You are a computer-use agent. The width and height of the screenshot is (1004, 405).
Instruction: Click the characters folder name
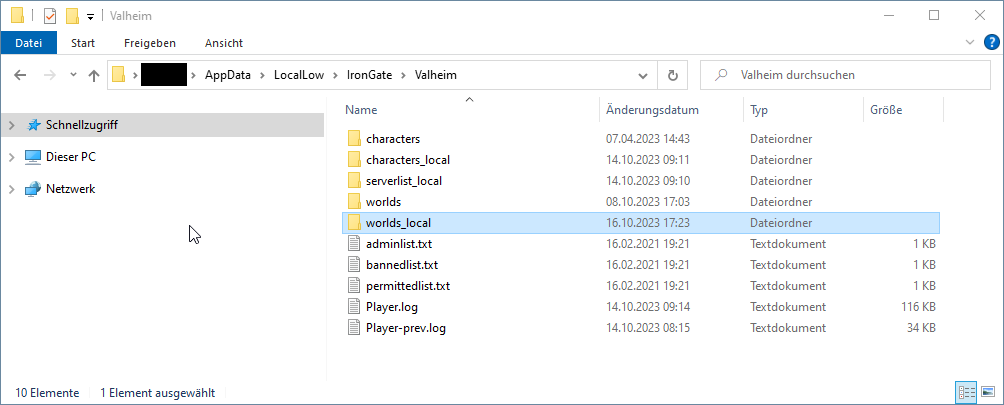(x=393, y=139)
